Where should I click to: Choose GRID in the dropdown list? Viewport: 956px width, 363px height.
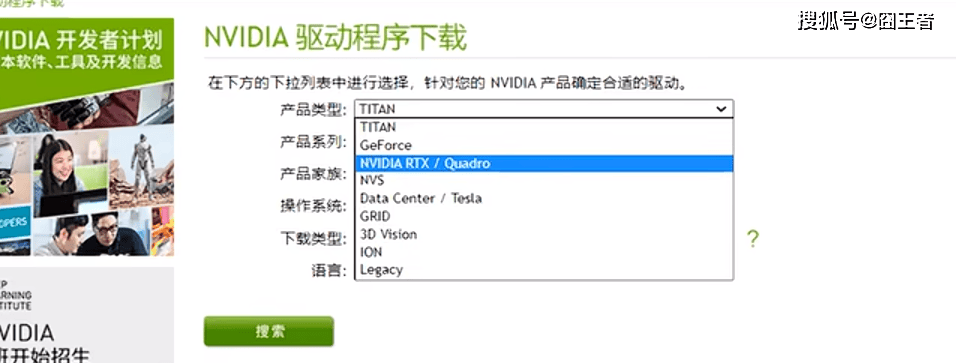coord(544,216)
